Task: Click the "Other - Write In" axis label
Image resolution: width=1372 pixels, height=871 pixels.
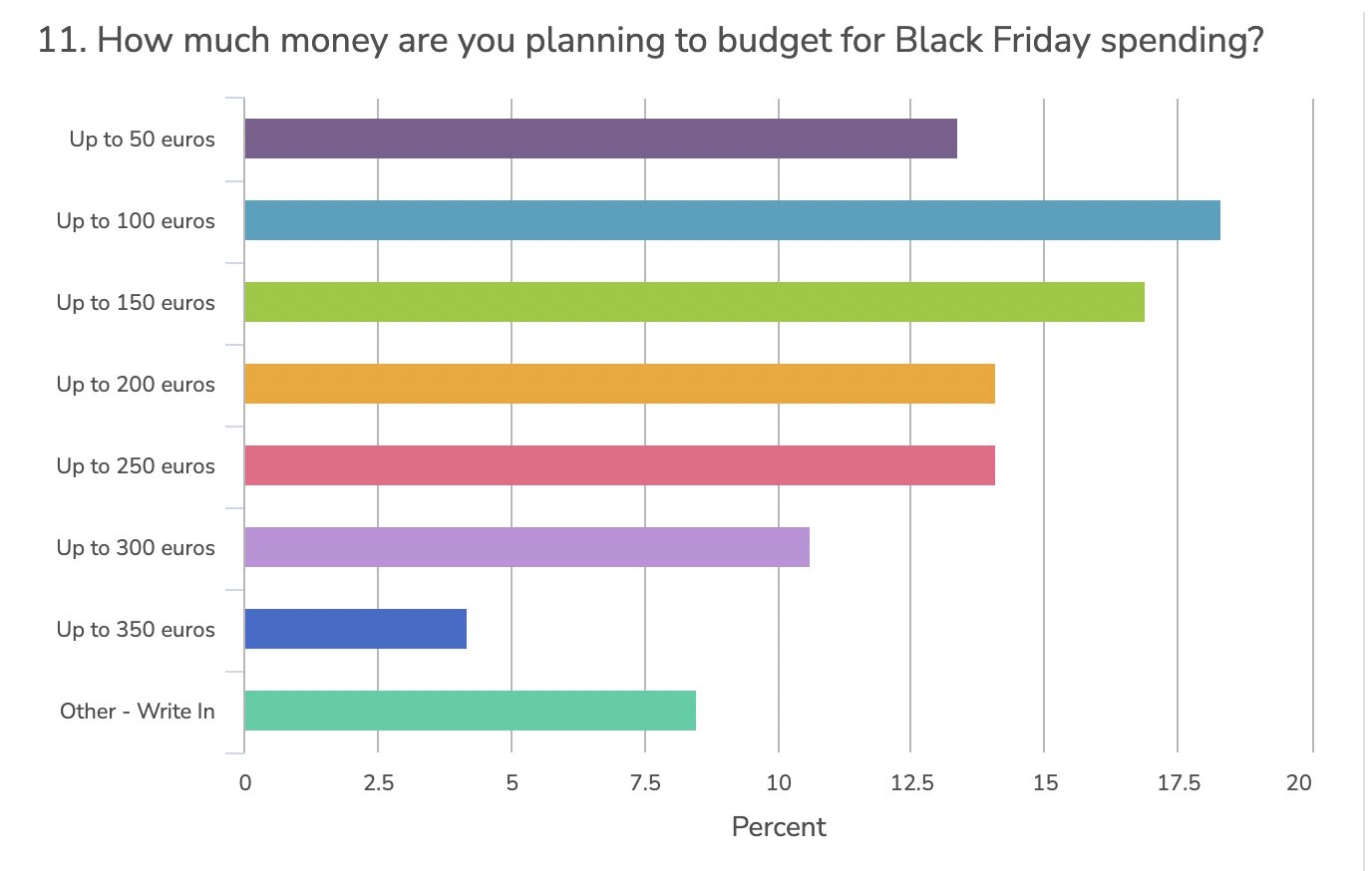Action: [x=138, y=712]
